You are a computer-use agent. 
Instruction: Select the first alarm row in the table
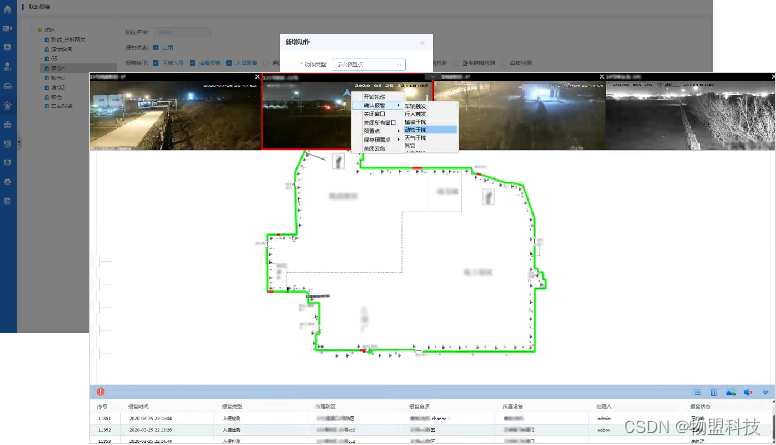(431, 418)
